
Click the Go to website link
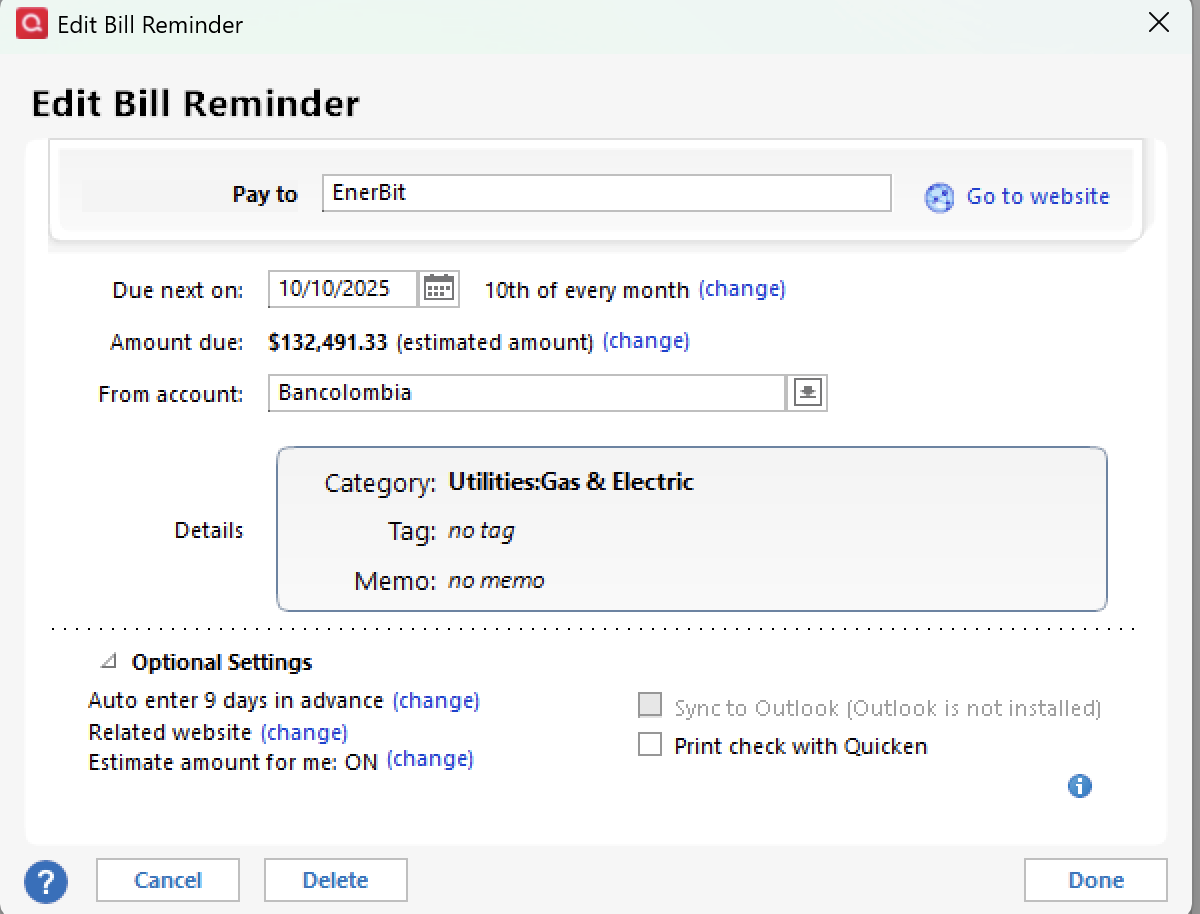pyautogui.click(x=1037, y=197)
